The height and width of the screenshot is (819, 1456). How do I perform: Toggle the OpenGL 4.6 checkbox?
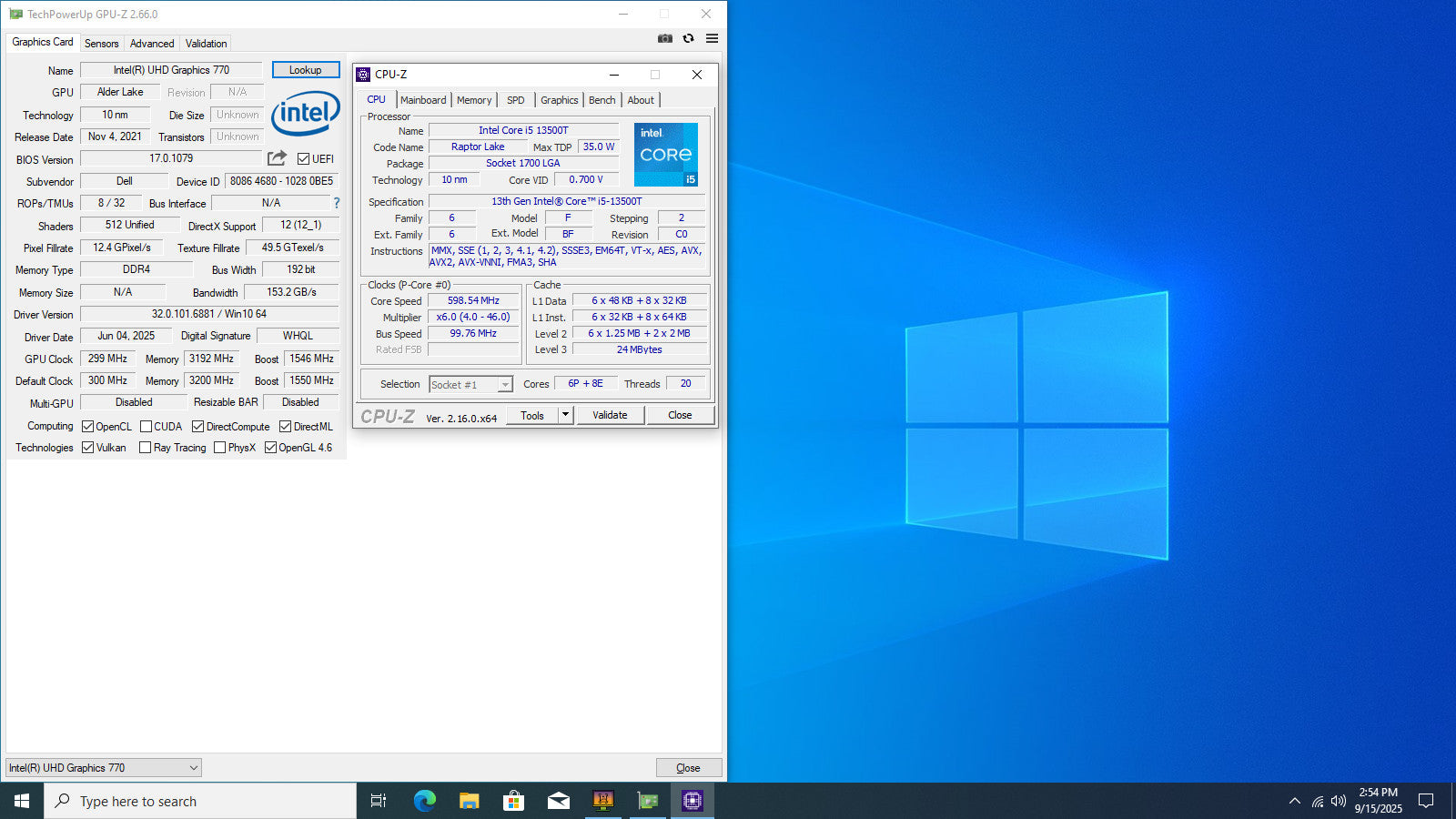(270, 447)
